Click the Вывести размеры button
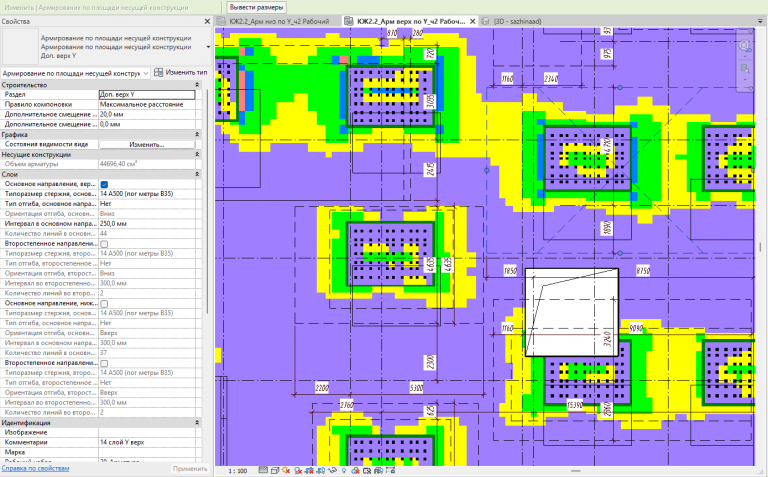The image size is (768, 477). point(256,7)
